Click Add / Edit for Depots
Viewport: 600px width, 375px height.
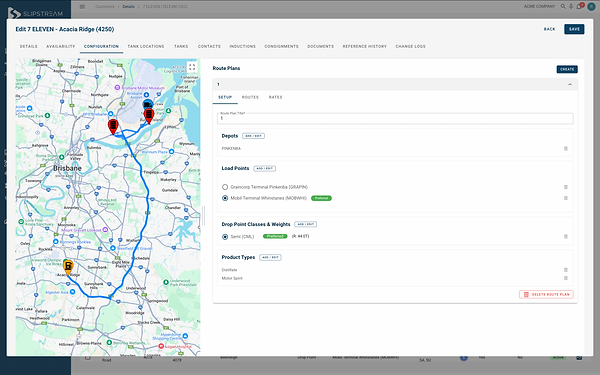[253, 136]
